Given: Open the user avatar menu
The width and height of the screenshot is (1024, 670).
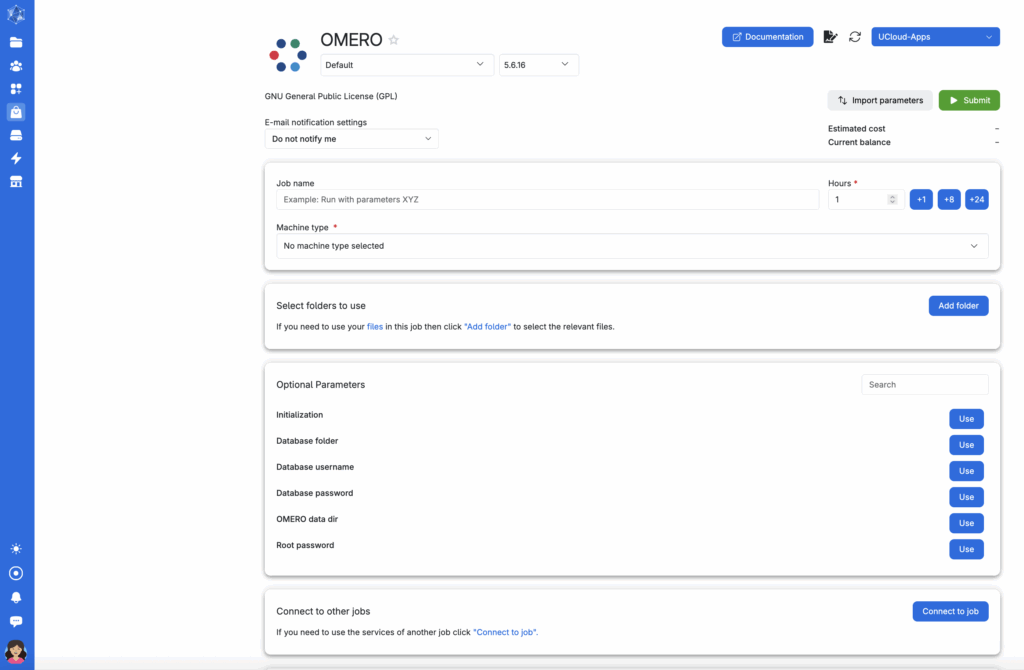Looking at the screenshot, I should click(16, 651).
